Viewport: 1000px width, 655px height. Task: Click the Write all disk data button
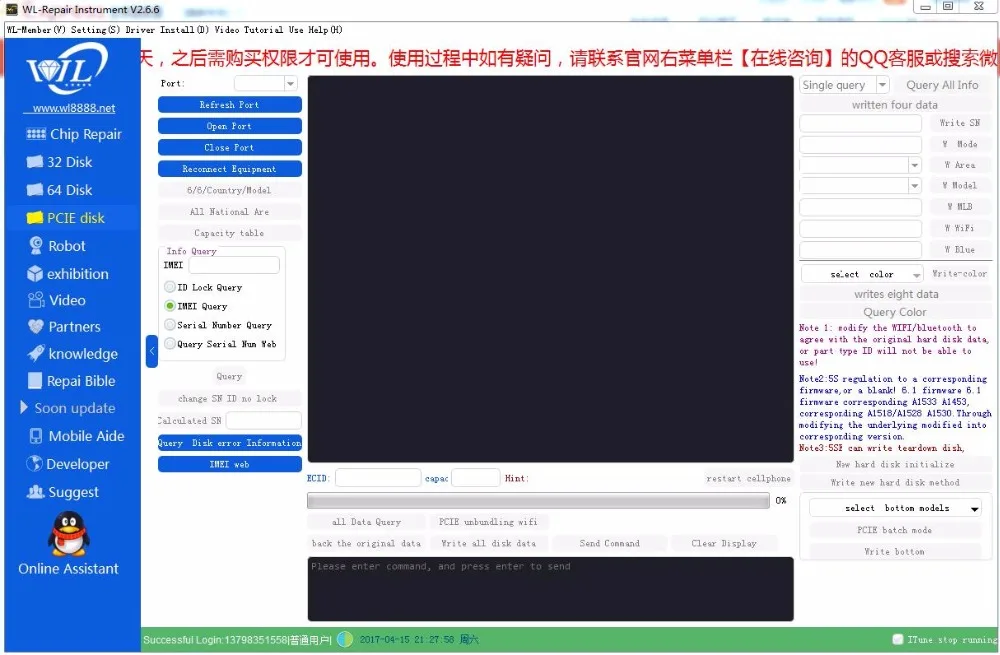489,543
